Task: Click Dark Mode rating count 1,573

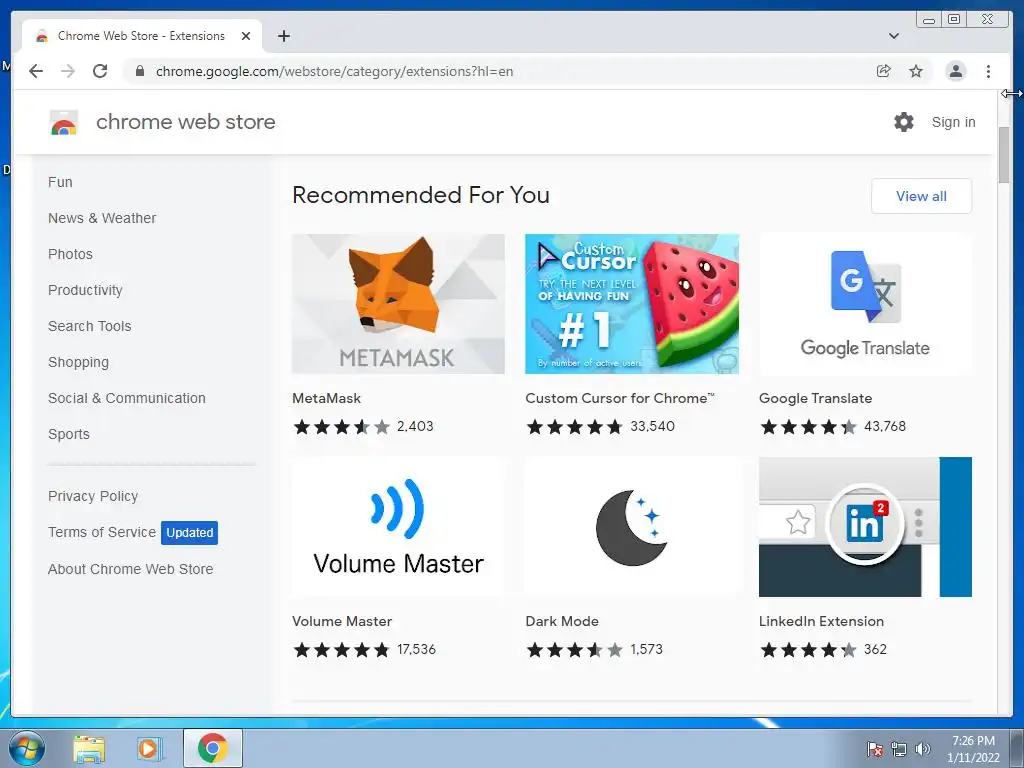Action: 647,649
